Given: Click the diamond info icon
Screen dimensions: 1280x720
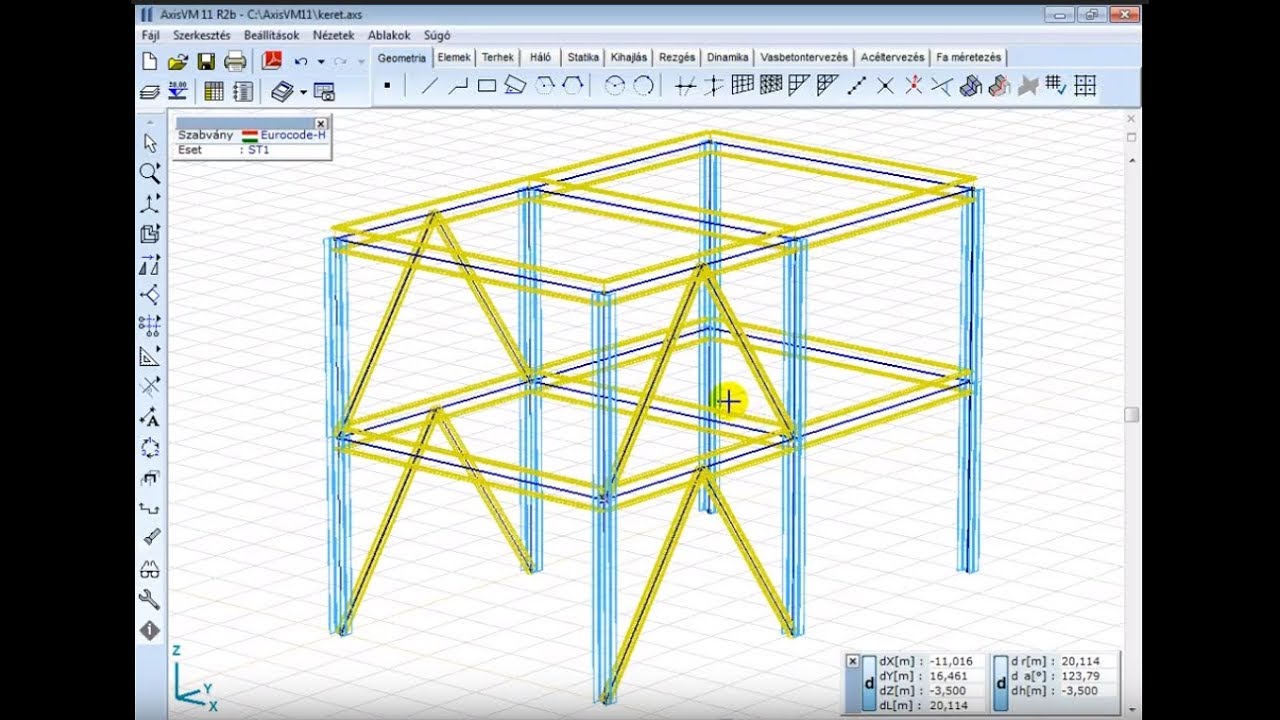Looking at the screenshot, I should click(x=150, y=631).
